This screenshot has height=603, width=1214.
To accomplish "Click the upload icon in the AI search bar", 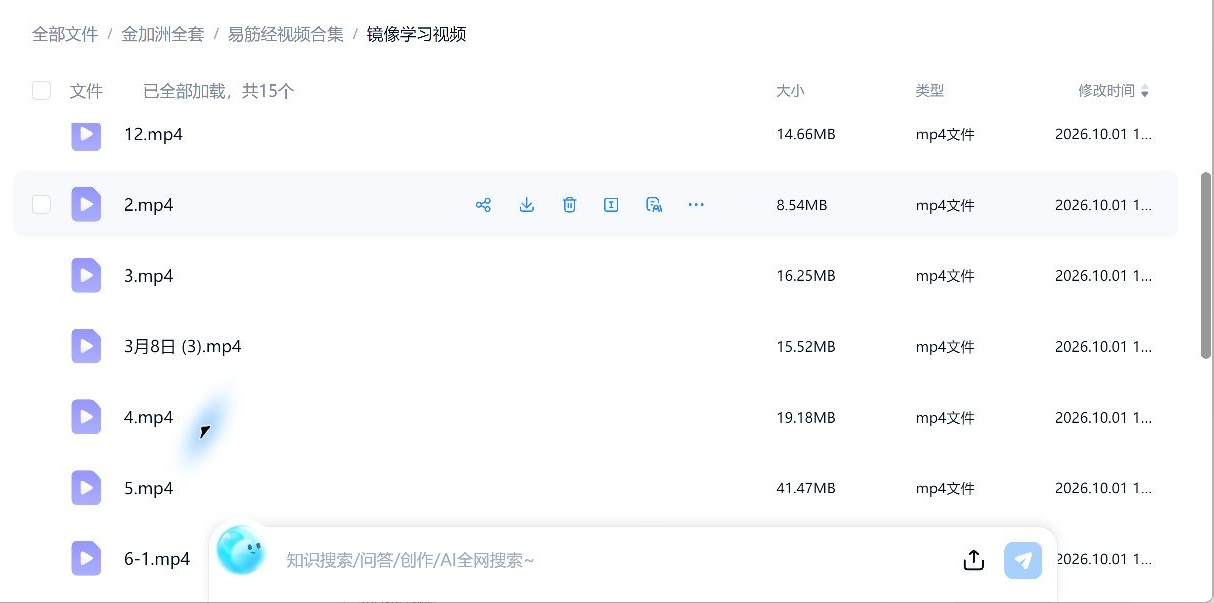I will pos(974,560).
